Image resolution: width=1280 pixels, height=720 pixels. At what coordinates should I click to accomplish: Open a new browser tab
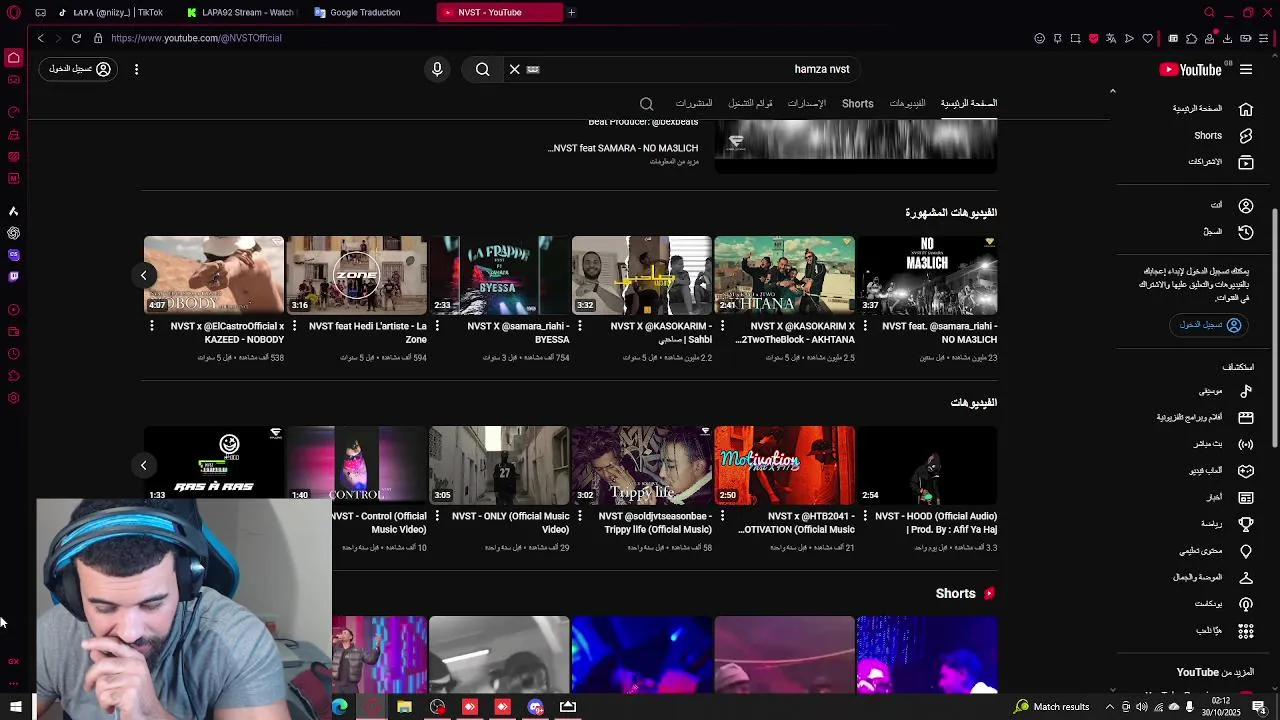tap(571, 12)
